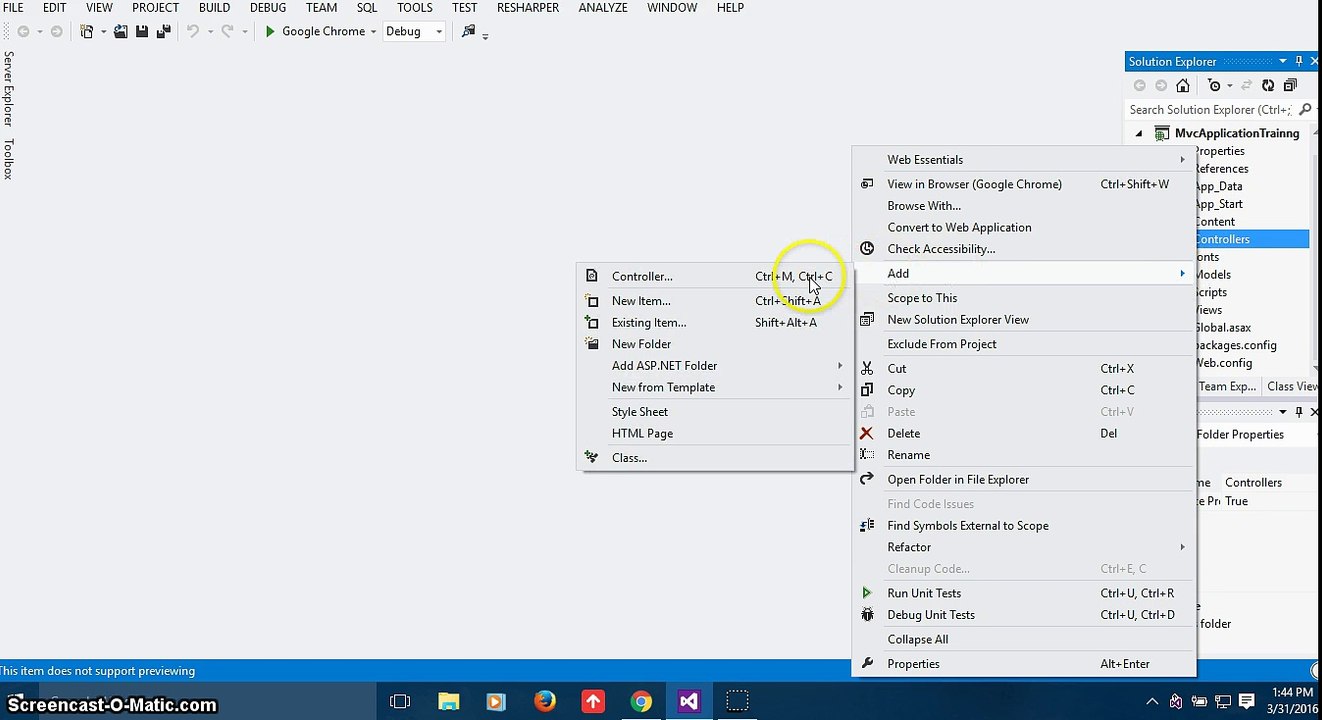1322x720 pixels.
Task: Show hidden system tray icons
Action: pyautogui.click(x=1152, y=702)
